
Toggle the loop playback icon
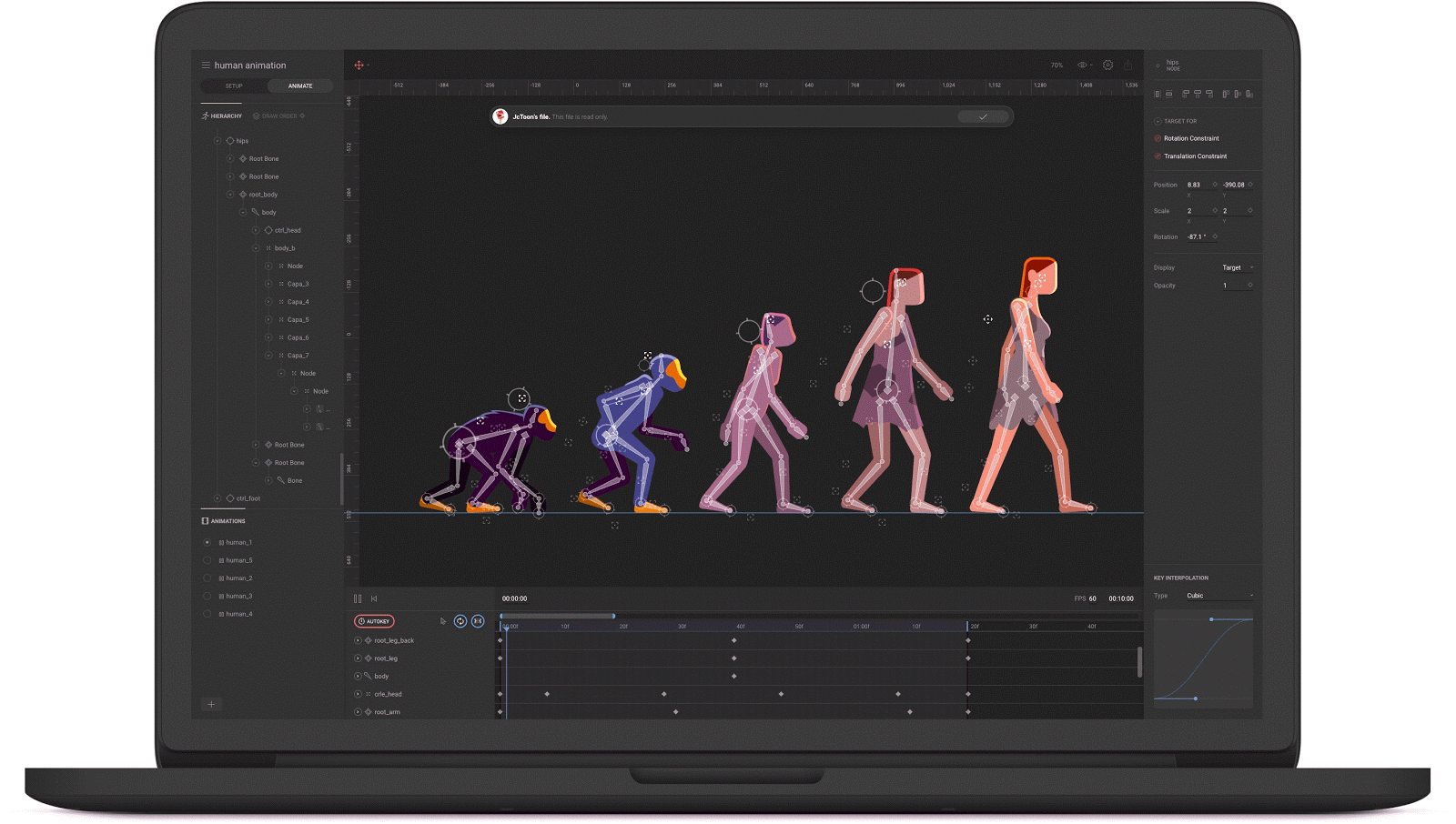tap(460, 621)
